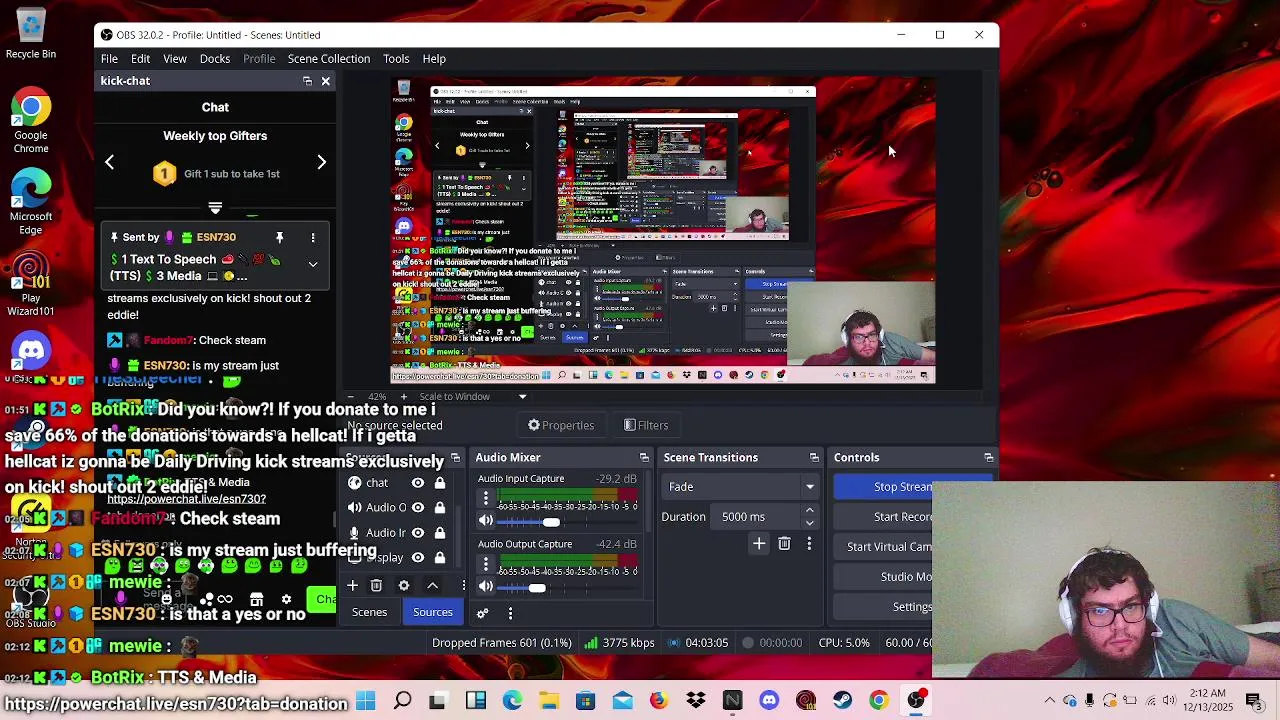Show next Weekly top Gifters slide
1280x720 pixels.
coord(321,162)
